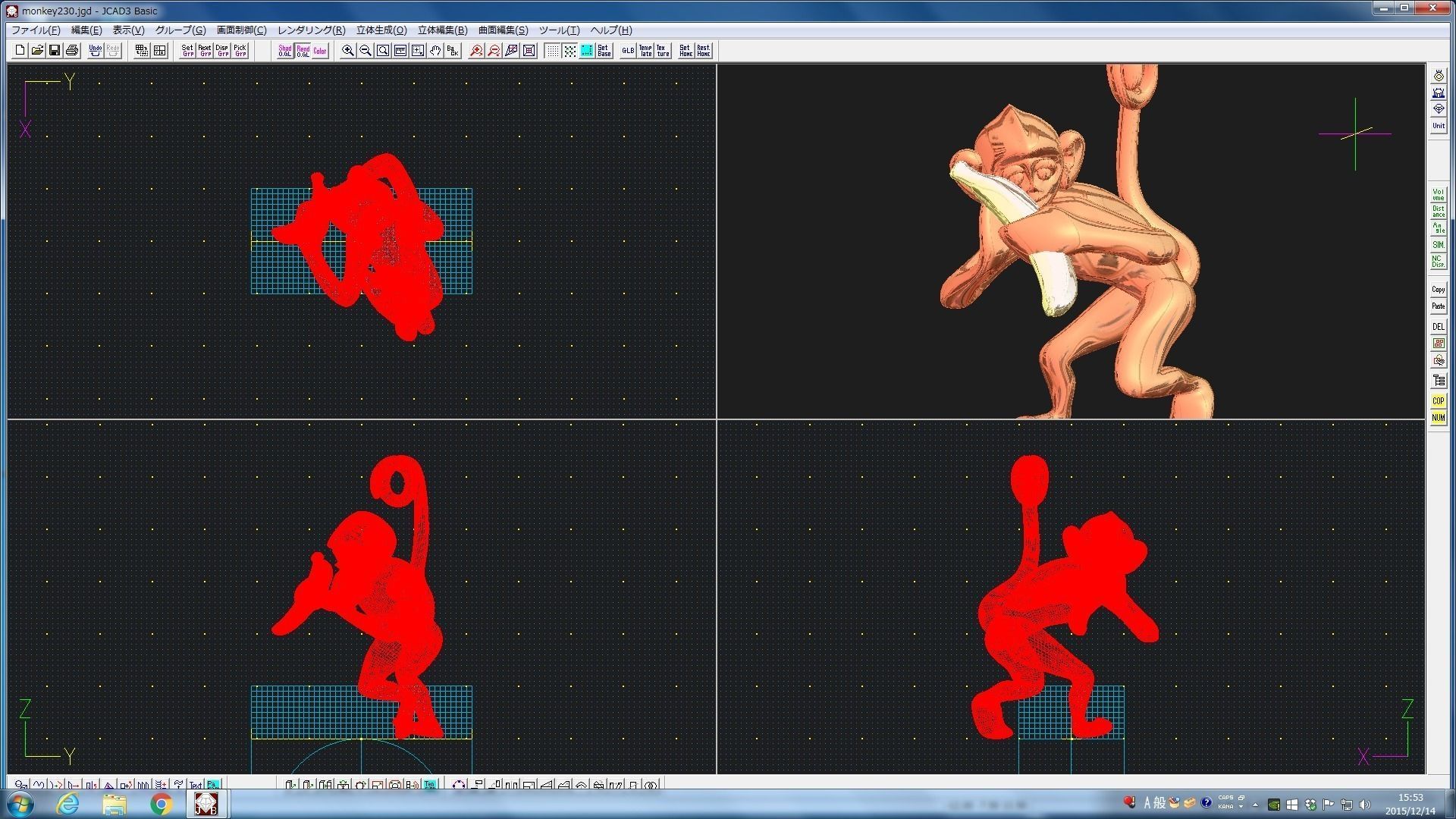Toggle the yellow COP button
Screen dimensions: 1456x819
click(1439, 401)
